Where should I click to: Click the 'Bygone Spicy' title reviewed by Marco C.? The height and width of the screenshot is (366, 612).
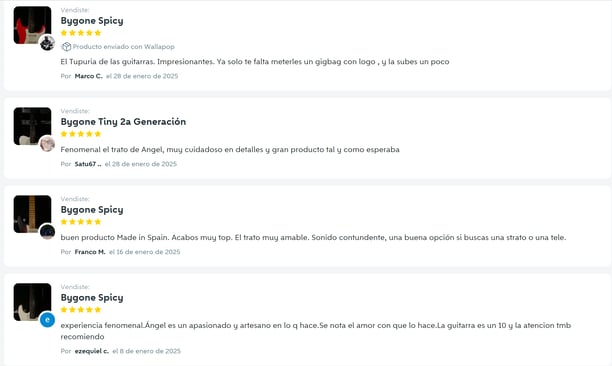click(x=92, y=21)
